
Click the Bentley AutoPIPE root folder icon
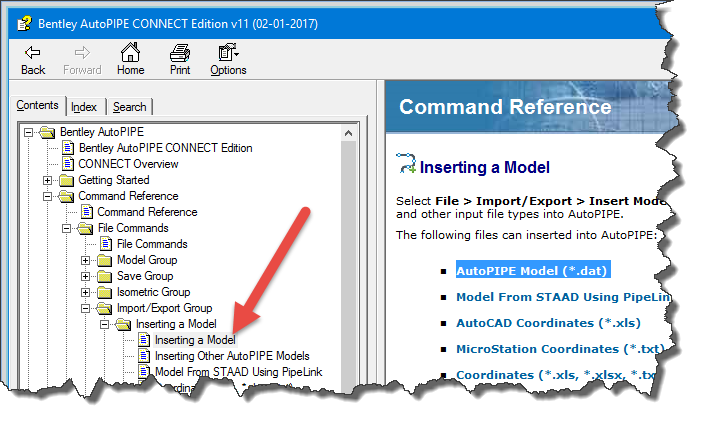tap(47, 132)
